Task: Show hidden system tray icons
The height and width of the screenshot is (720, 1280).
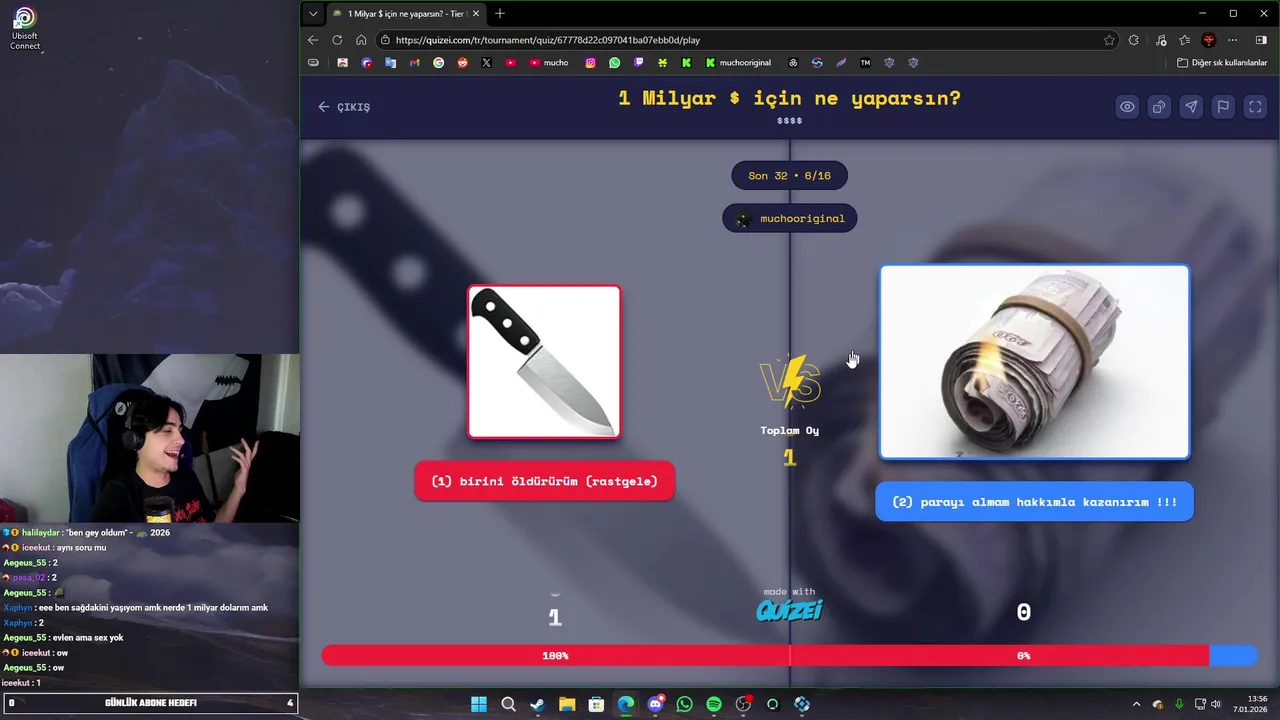Action: tap(1136, 704)
